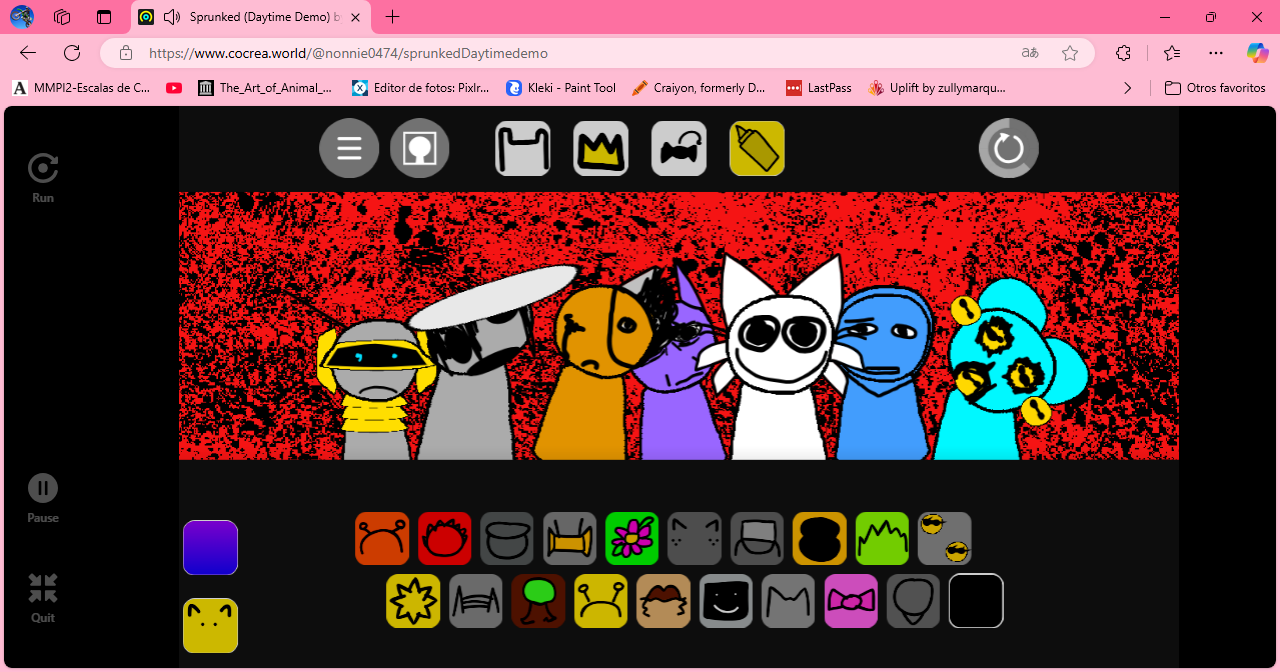Open the Otros favoritos folder

[1215, 88]
